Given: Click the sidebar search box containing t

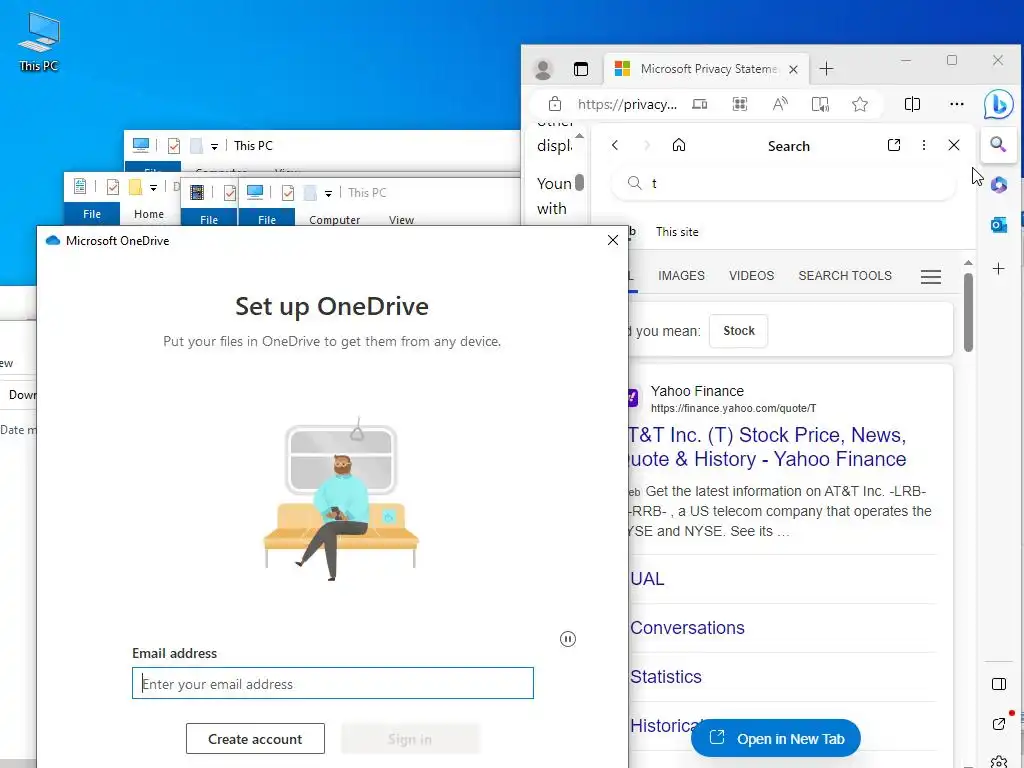Looking at the screenshot, I should 783,184.
